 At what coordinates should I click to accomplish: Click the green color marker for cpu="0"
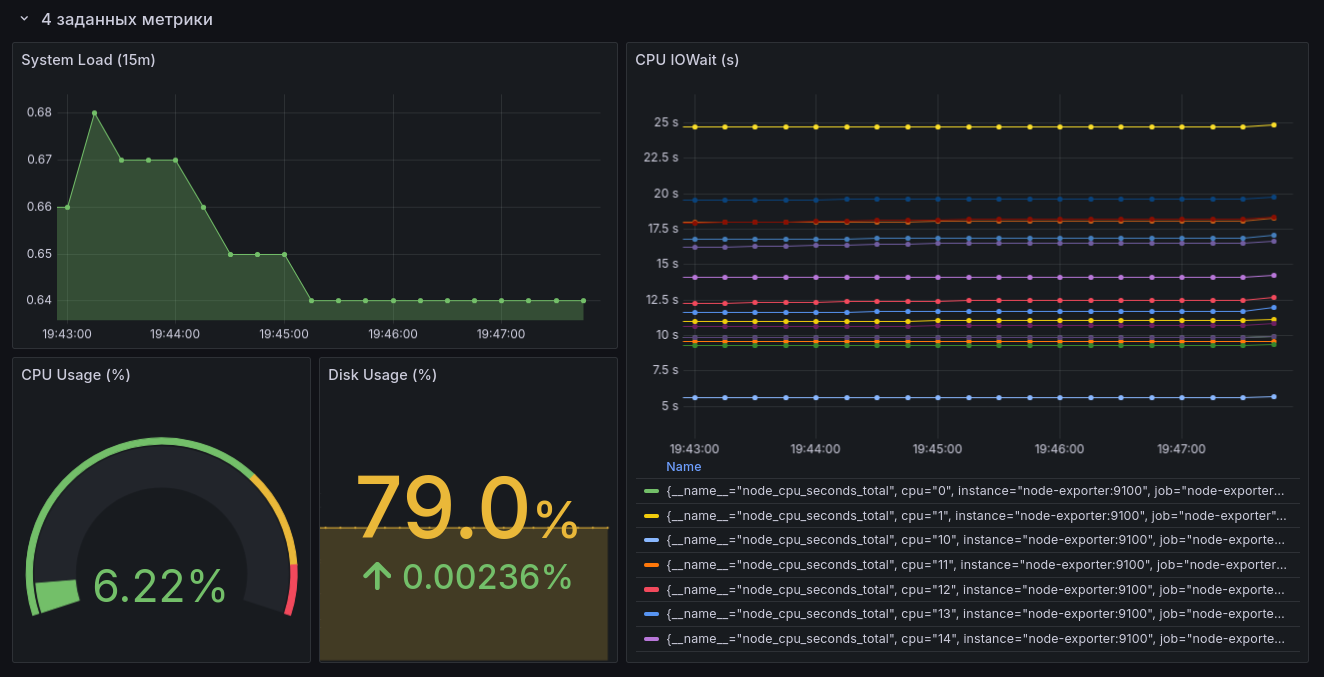point(651,491)
